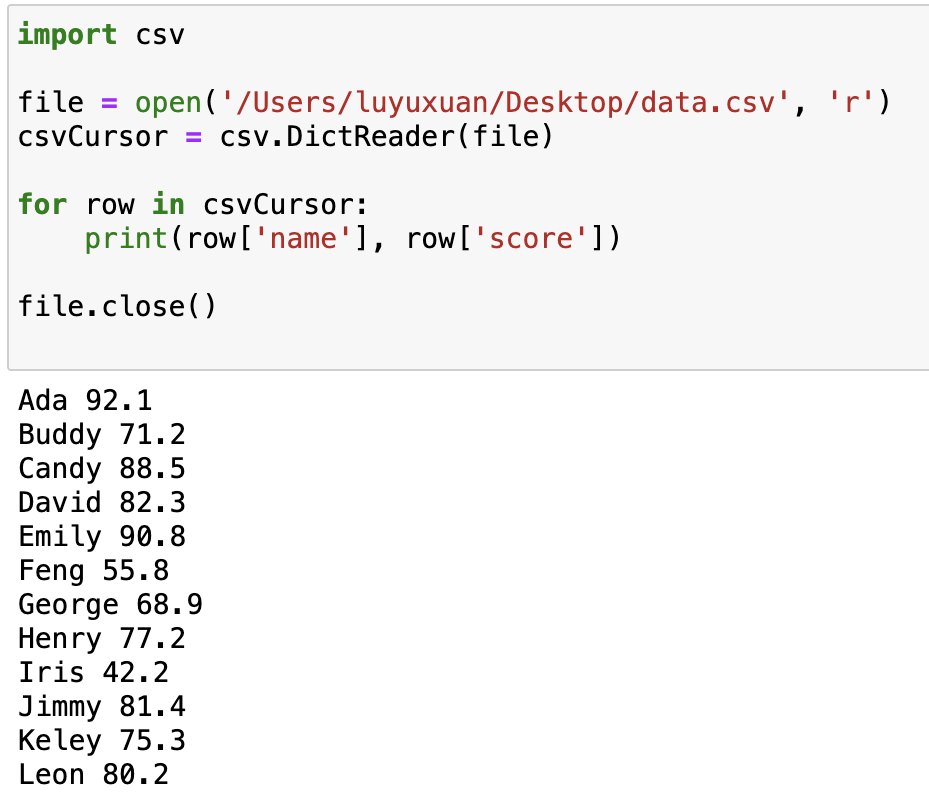Click output line Emily 90.8
The width and height of the screenshot is (929, 798).
pyautogui.click(x=102, y=537)
